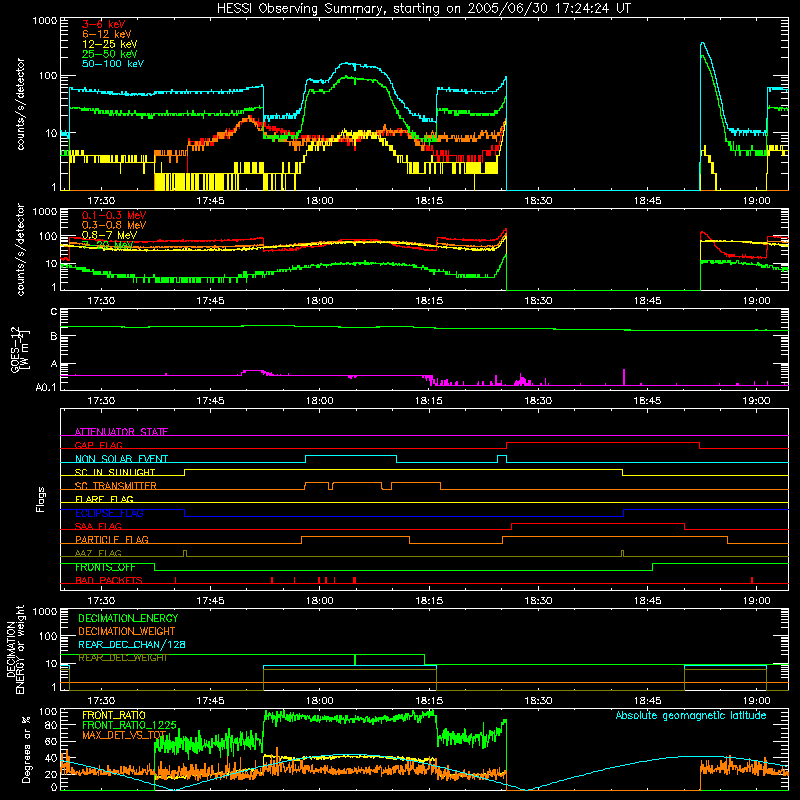Image resolution: width=800 pixels, height=800 pixels.
Task: Click the 18:30 tick label under GOES-12 panel
Action: click(x=538, y=401)
